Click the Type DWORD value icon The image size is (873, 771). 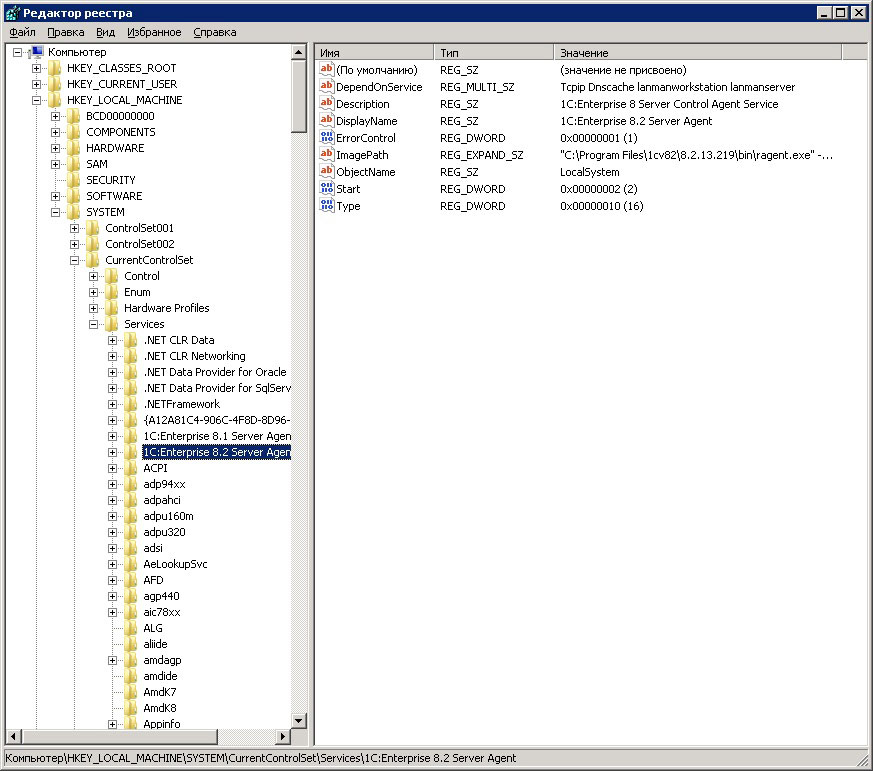pyautogui.click(x=326, y=206)
